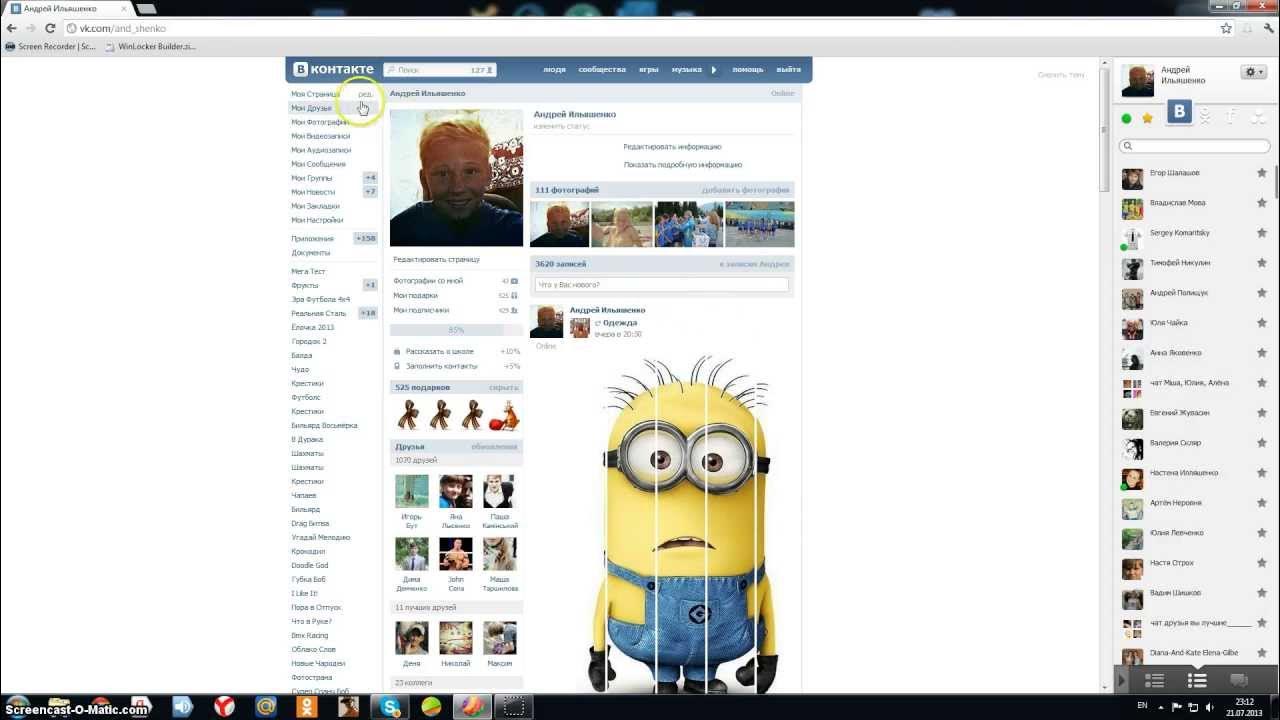Open the 'люди' header menu

(x=554, y=70)
